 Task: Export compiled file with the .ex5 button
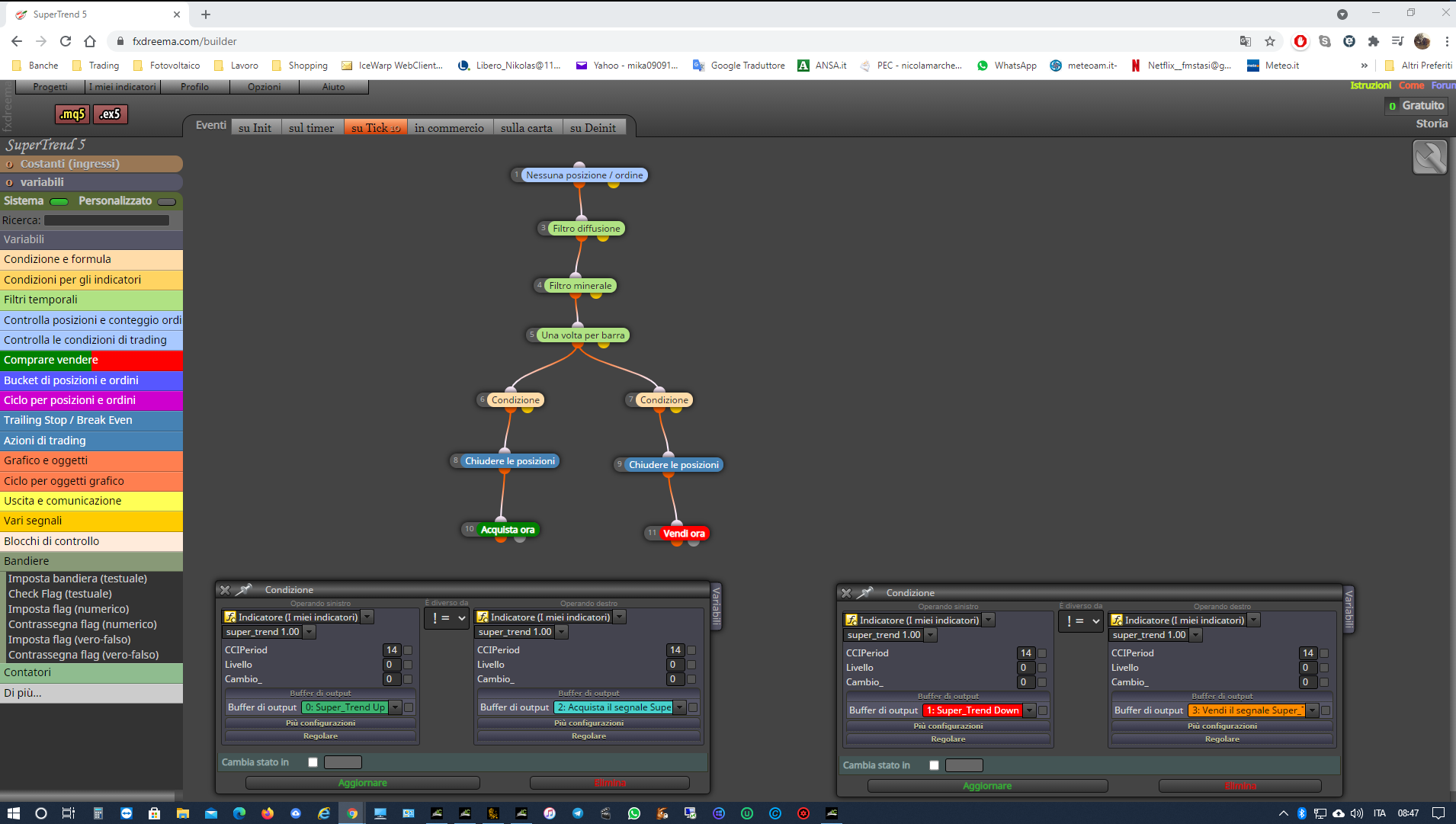(111, 114)
